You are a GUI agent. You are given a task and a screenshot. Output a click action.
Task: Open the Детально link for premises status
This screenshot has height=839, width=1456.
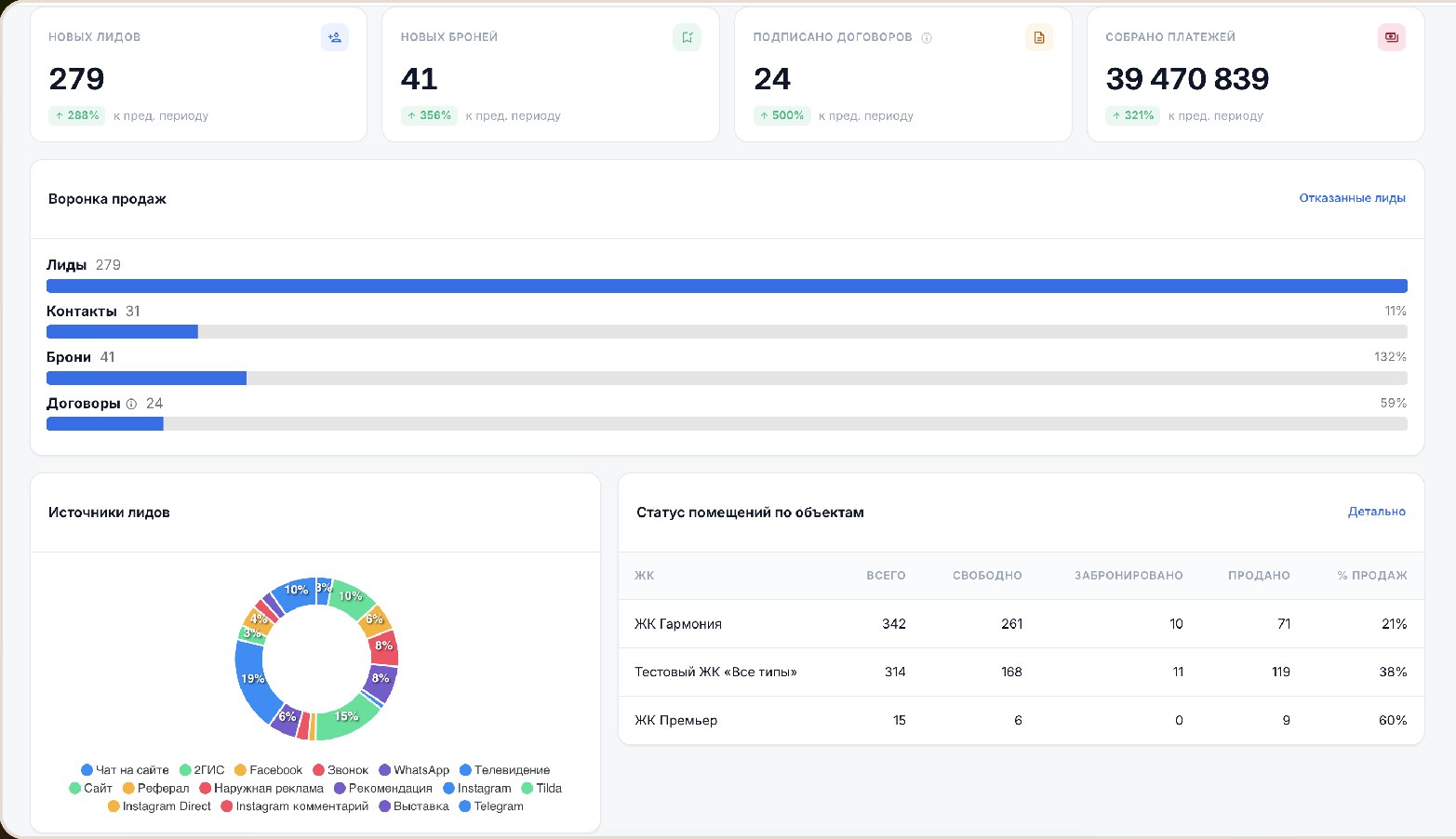[x=1377, y=512]
